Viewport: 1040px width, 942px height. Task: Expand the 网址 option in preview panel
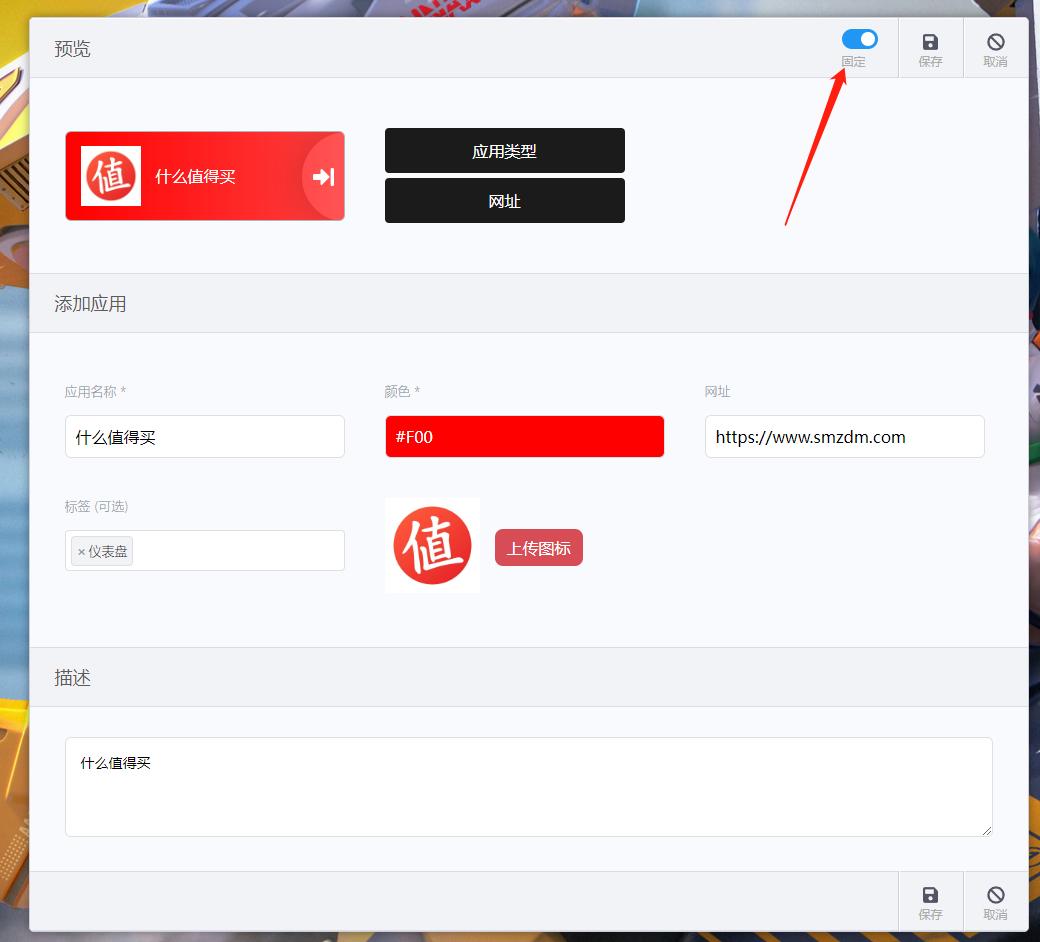504,200
